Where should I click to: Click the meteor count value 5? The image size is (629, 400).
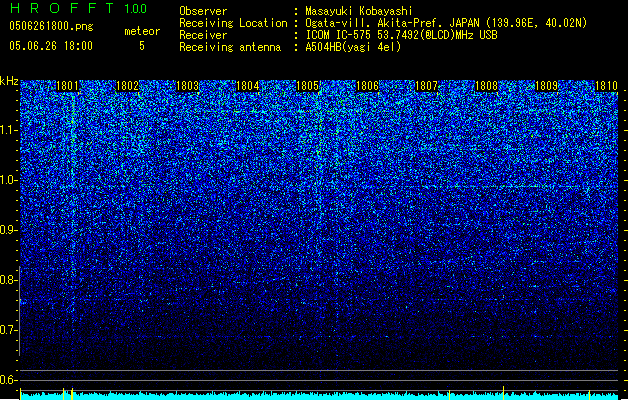[x=142, y=46]
